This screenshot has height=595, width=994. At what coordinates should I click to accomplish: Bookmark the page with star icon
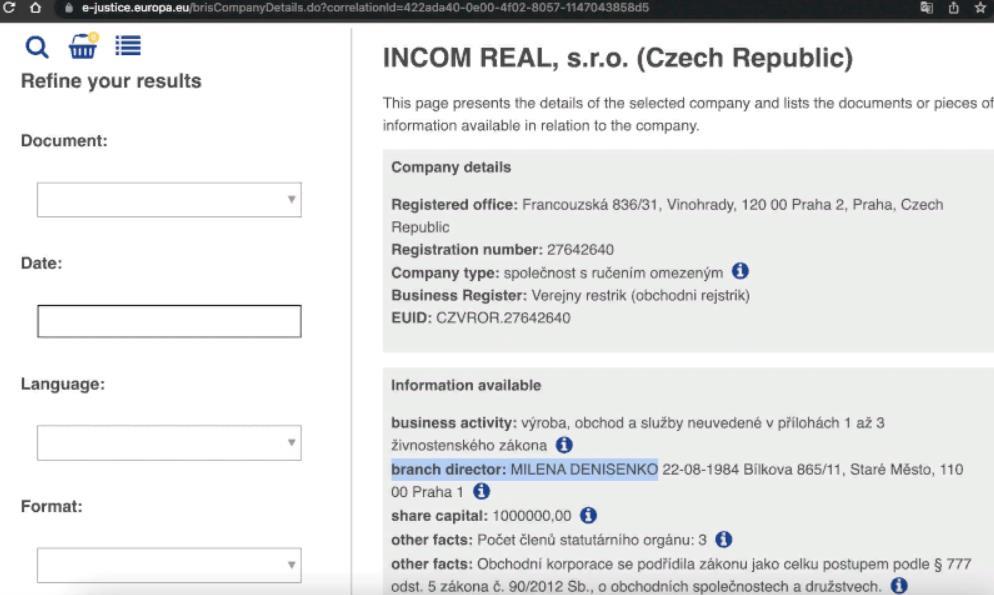coord(980,8)
